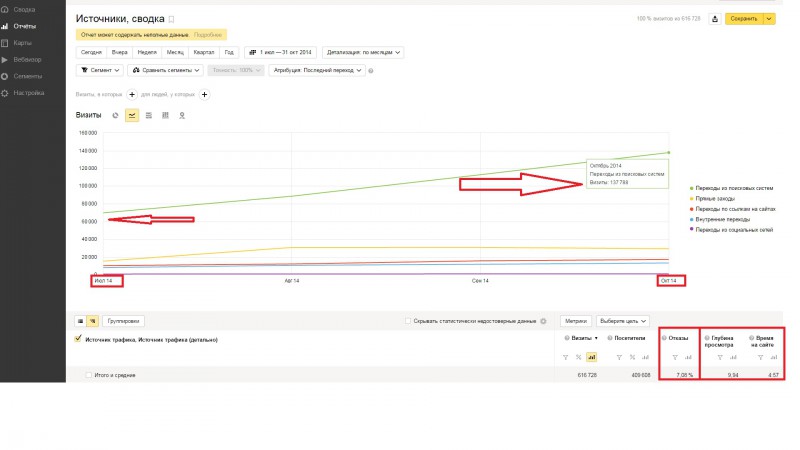Select the Квартал period tab
The height and width of the screenshot is (450, 800).
pos(204,53)
